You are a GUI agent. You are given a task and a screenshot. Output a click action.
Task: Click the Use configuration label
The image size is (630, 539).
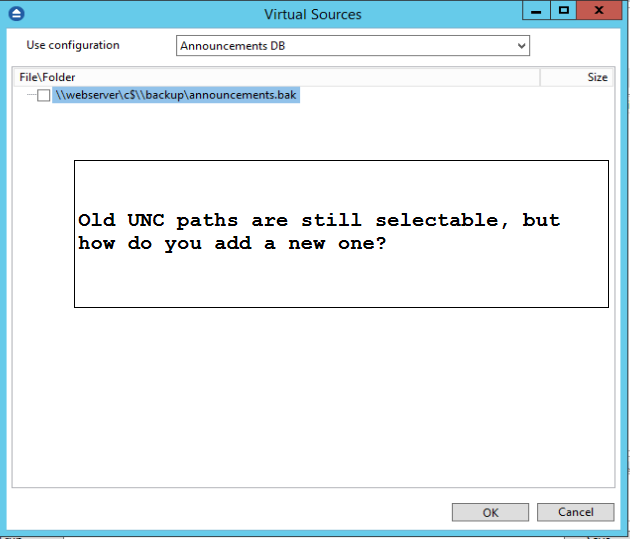pos(73,45)
